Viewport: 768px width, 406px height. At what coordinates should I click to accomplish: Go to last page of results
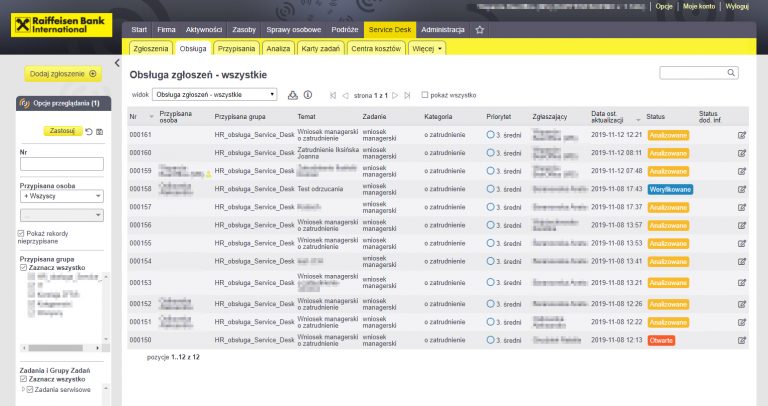tap(407, 96)
